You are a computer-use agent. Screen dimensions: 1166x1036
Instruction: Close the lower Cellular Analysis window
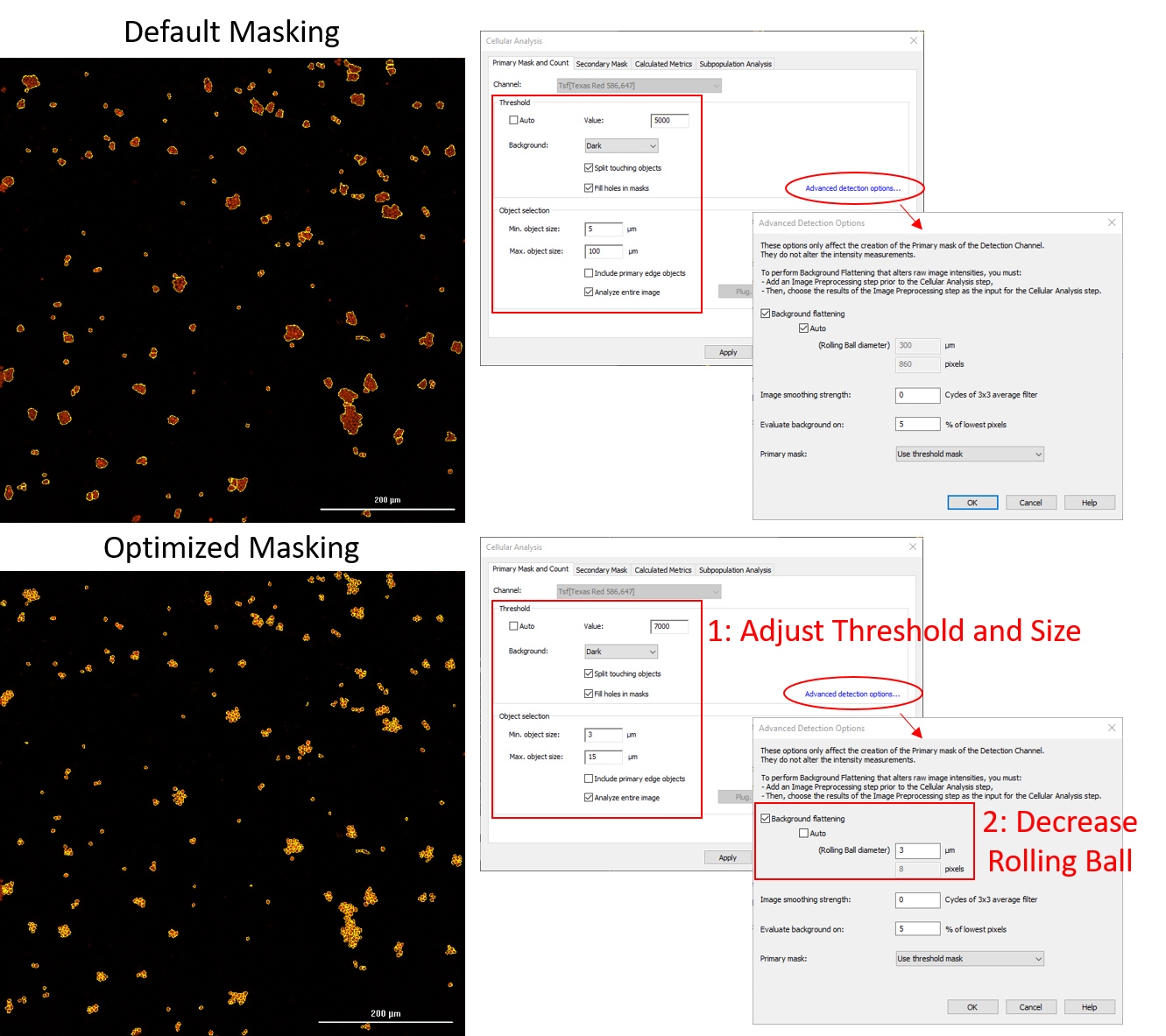tap(913, 546)
